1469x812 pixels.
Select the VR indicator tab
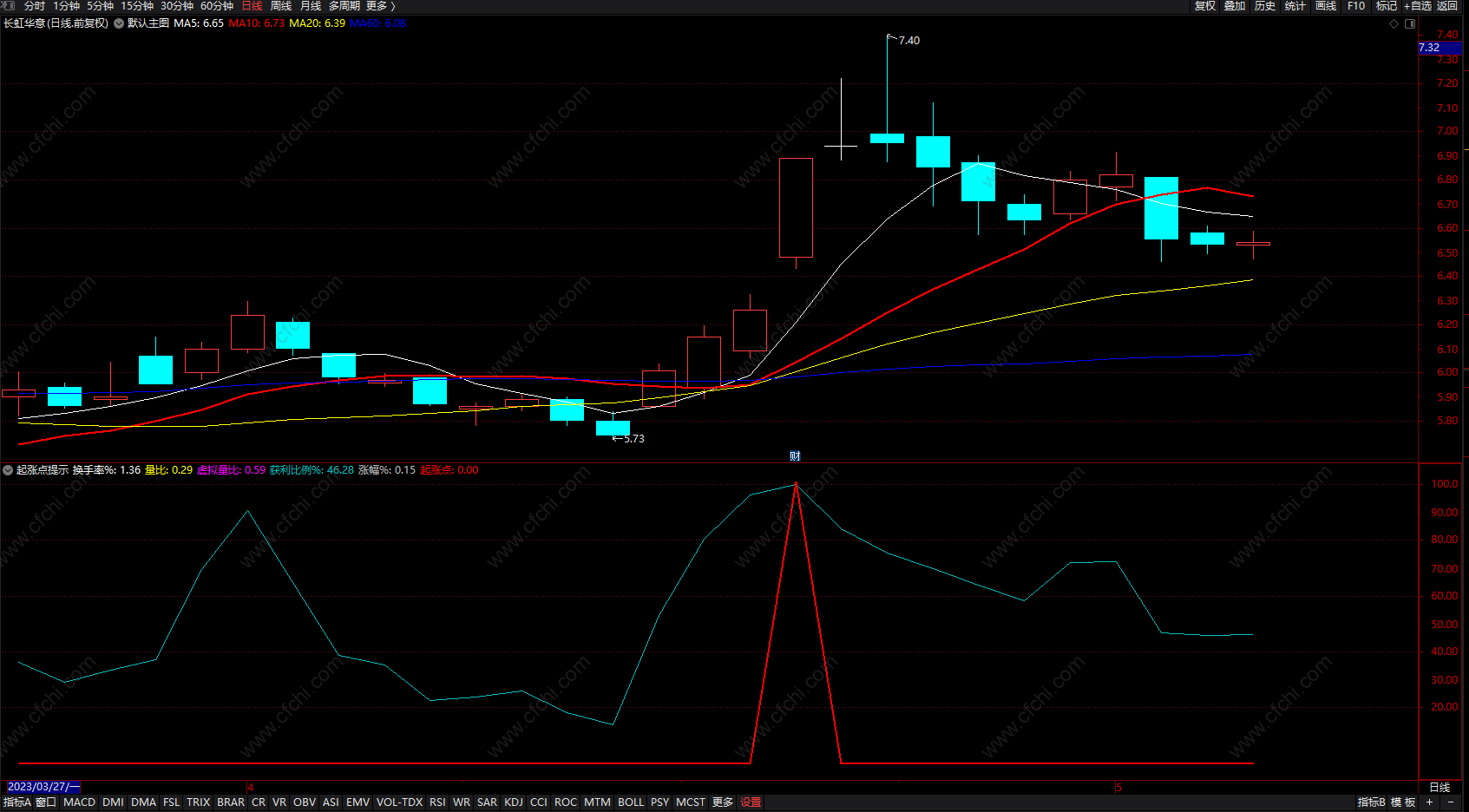click(x=279, y=802)
